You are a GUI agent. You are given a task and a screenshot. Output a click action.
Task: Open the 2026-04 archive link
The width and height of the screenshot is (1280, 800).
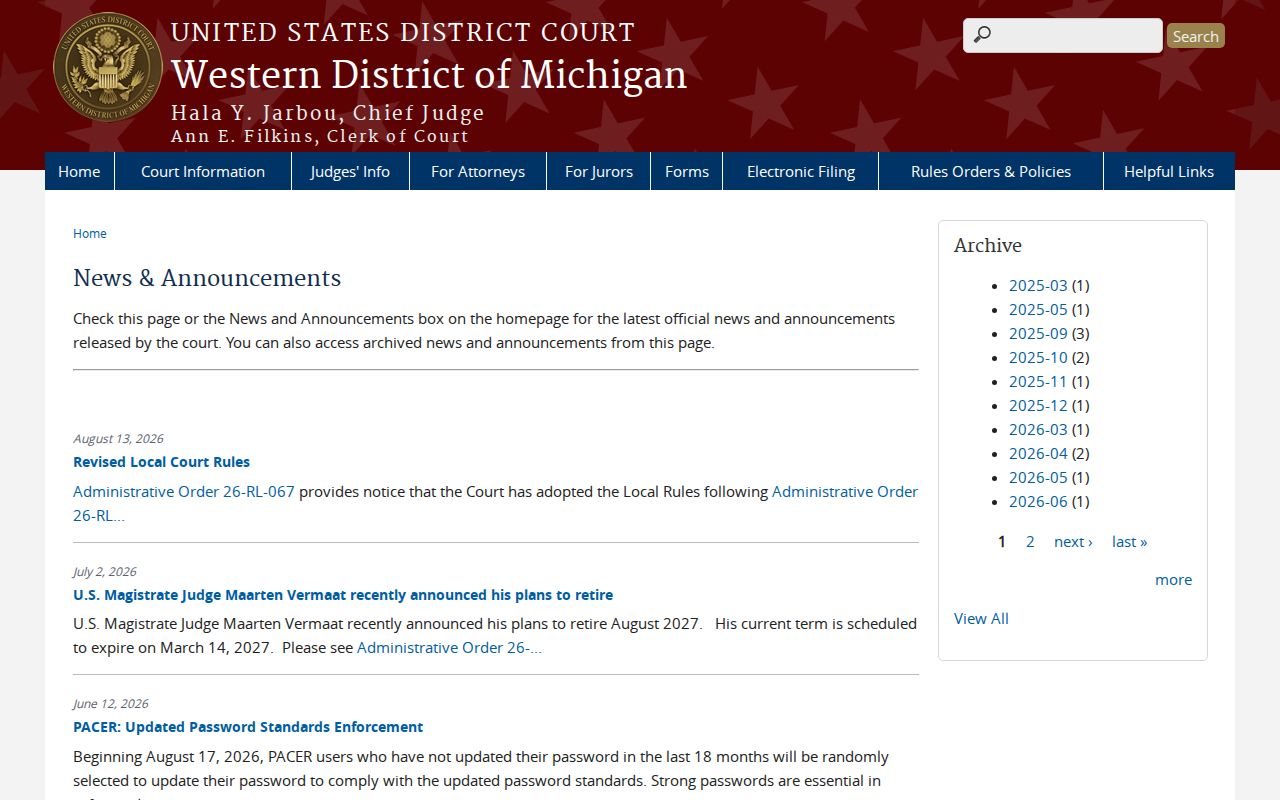pos(1038,454)
